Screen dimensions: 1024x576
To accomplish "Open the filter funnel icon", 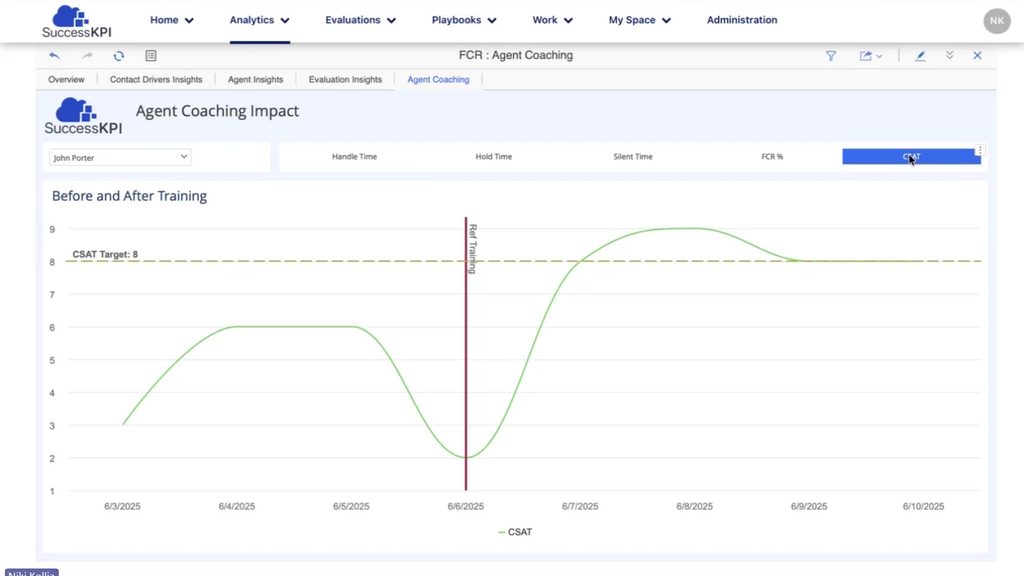I will 831,56.
